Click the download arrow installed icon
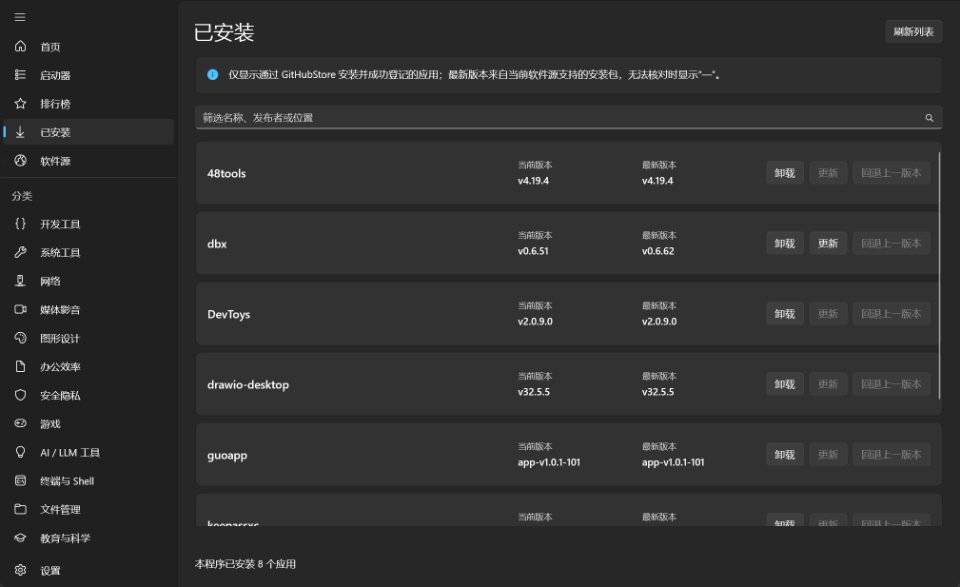960x587 pixels. pos(20,132)
